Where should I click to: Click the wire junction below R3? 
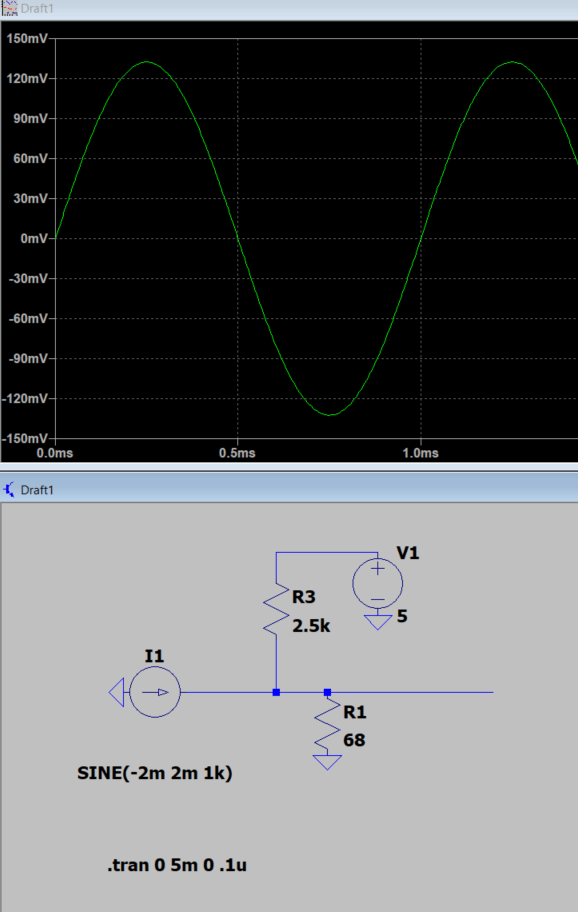(276, 692)
